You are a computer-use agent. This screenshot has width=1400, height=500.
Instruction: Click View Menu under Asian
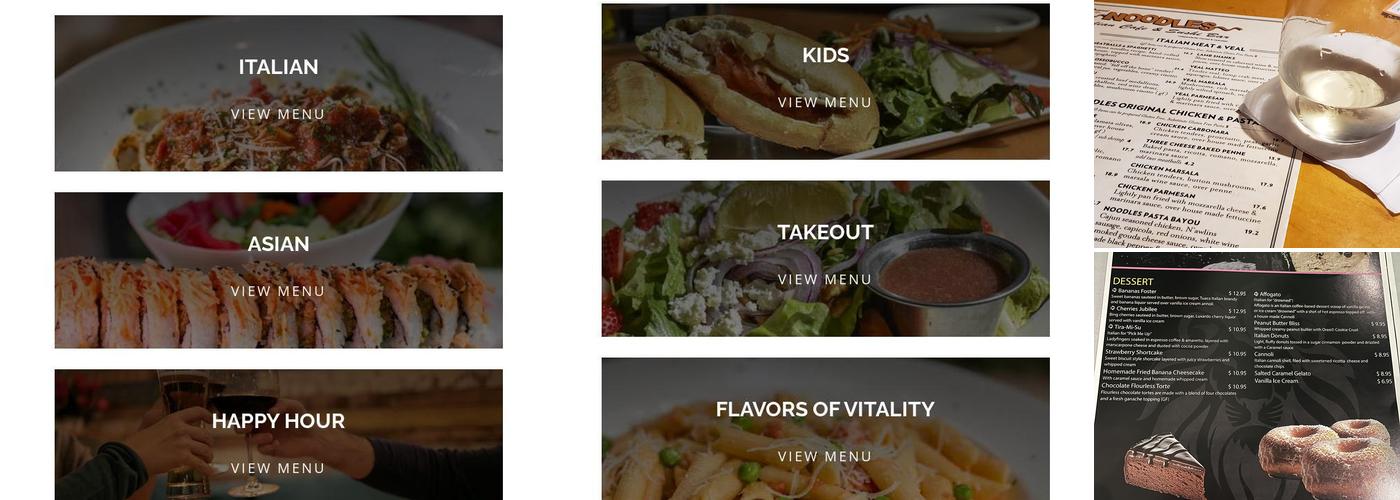[278, 291]
